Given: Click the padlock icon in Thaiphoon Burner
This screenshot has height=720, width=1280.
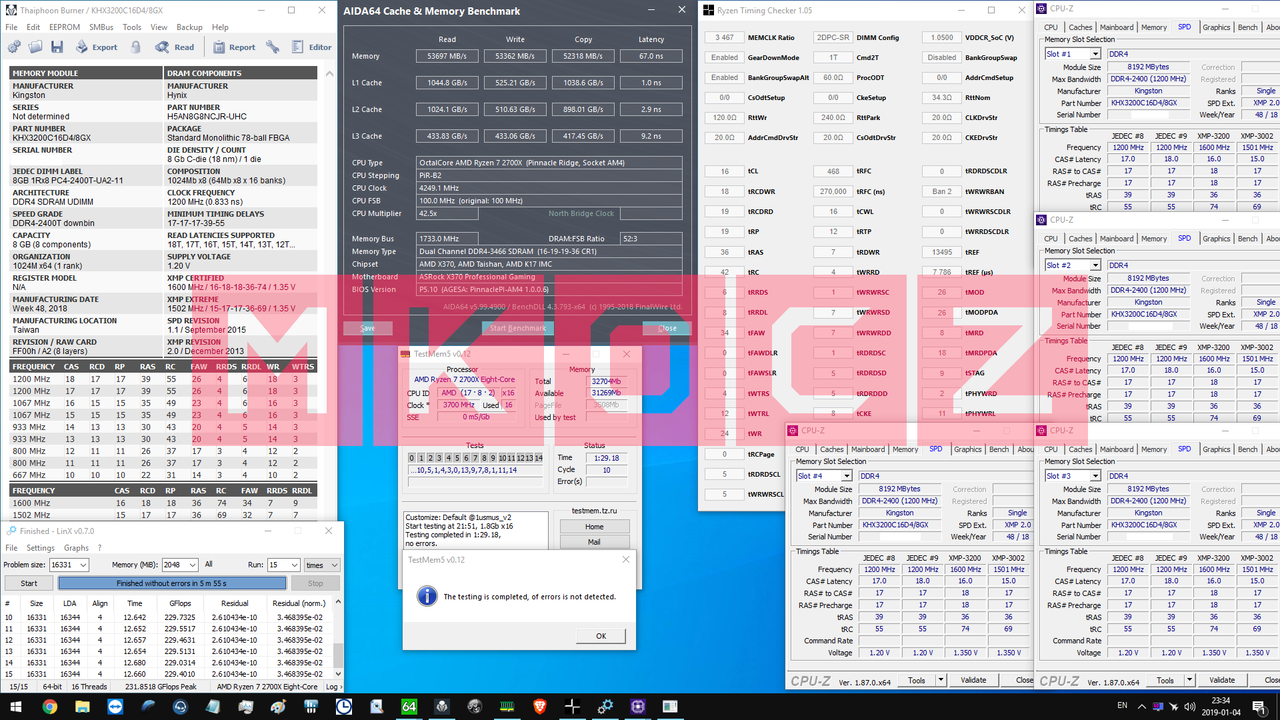Looking at the screenshot, I should pos(137,47).
